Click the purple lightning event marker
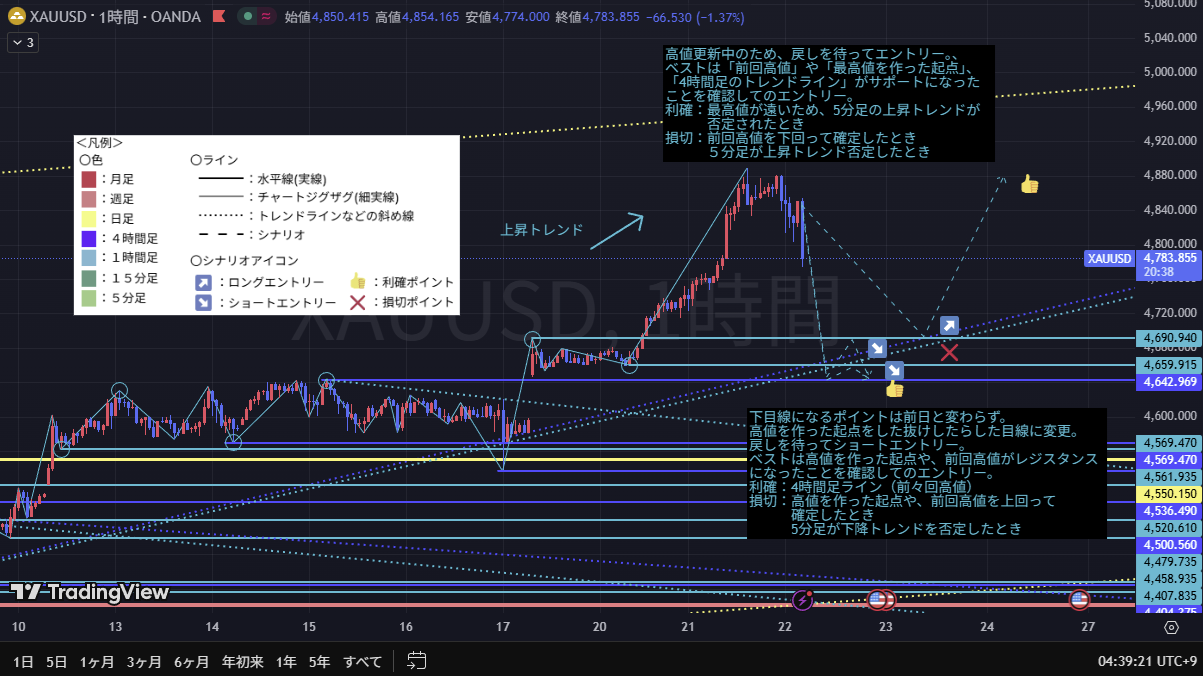The height and width of the screenshot is (676, 1203). point(804,599)
